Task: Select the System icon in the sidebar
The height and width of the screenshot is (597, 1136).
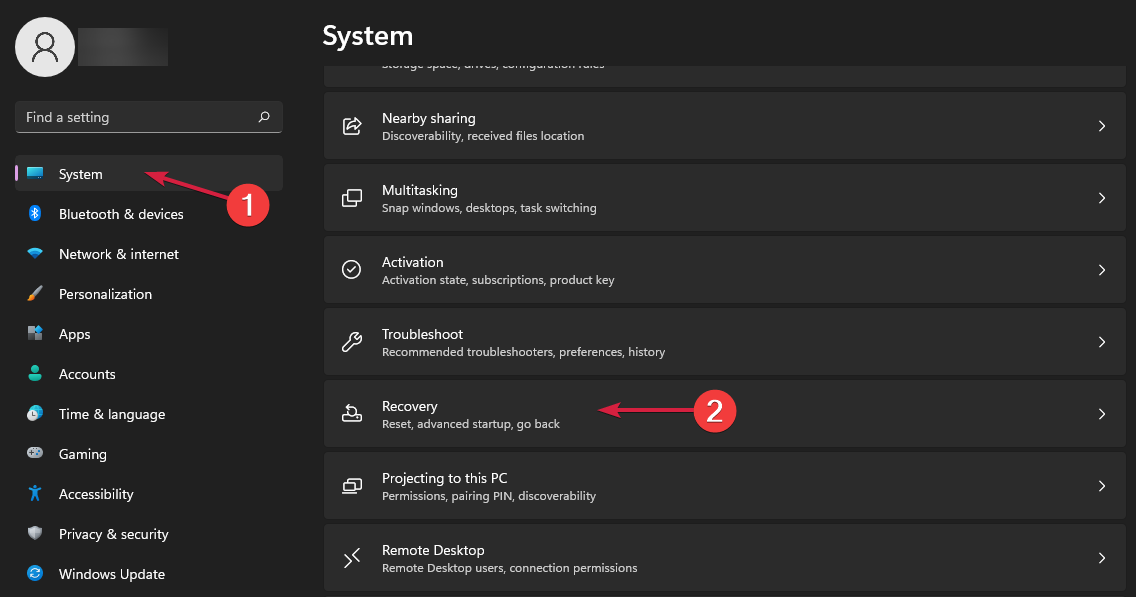Action: click(x=36, y=173)
